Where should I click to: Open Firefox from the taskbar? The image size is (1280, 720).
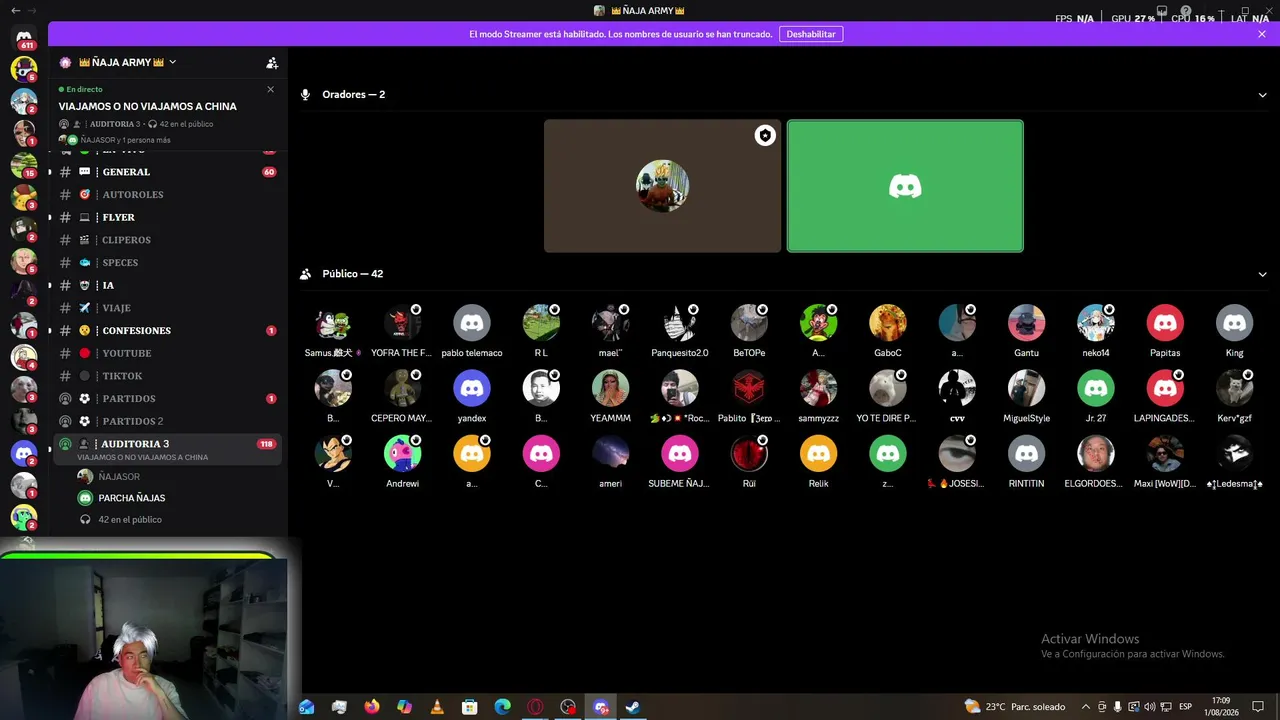click(372, 707)
